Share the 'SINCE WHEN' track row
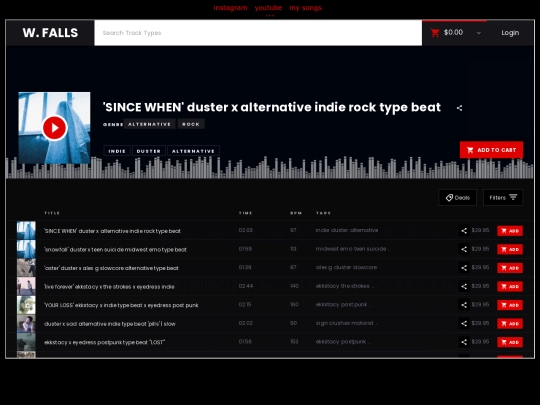This screenshot has width=540, height=405. coord(464,231)
